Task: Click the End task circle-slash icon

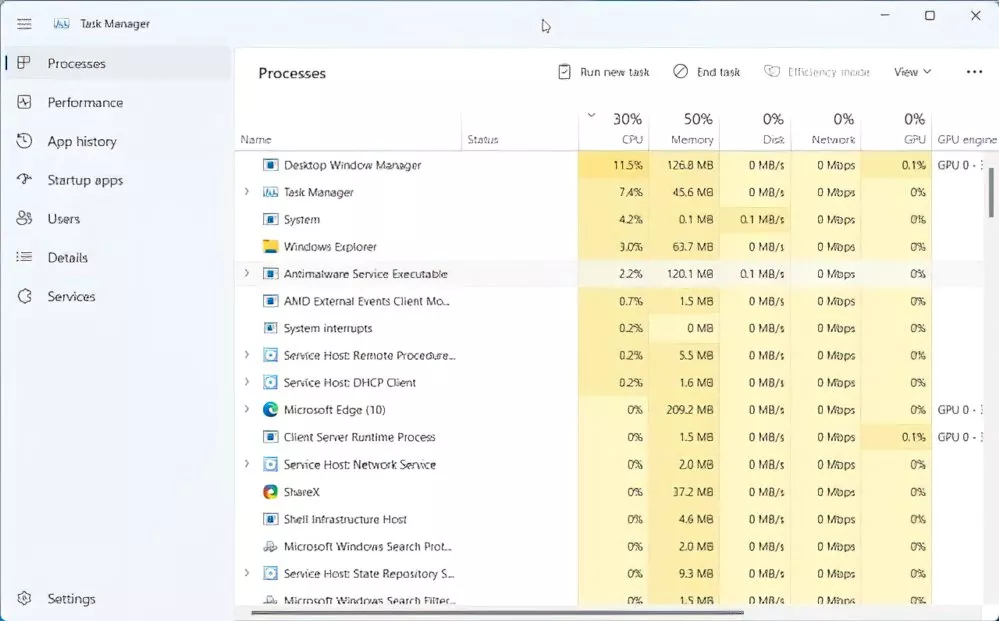Action: click(680, 72)
